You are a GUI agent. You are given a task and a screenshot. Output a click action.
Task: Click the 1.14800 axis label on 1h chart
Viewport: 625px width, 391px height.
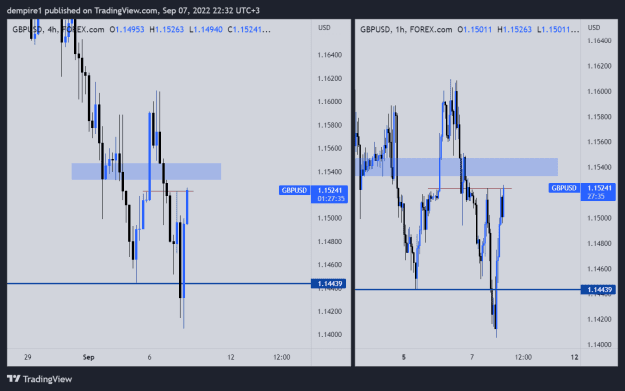(599, 243)
